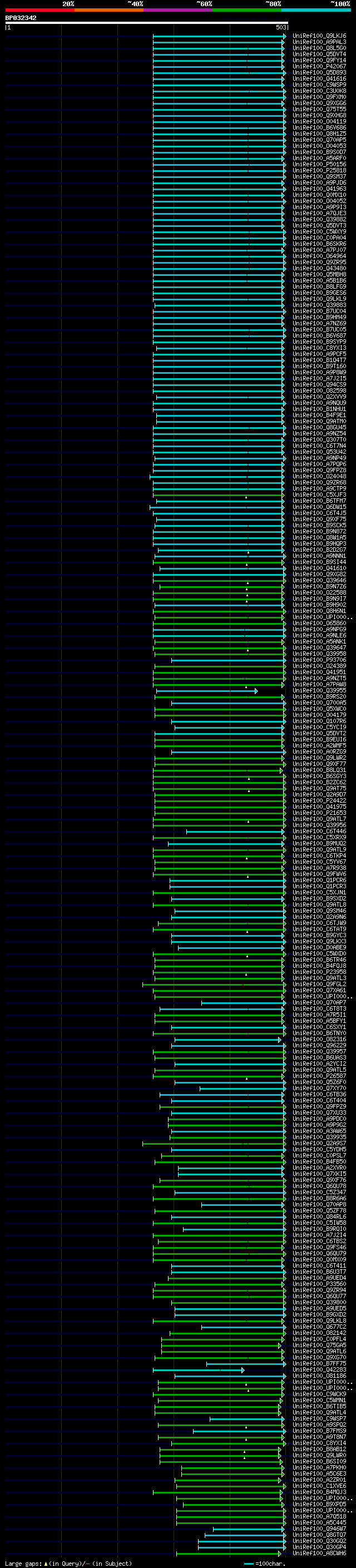The height and width of the screenshot is (1568, 356).
Task: Select hit UniRef100_Q8H6N1
Action: point(319,611)
